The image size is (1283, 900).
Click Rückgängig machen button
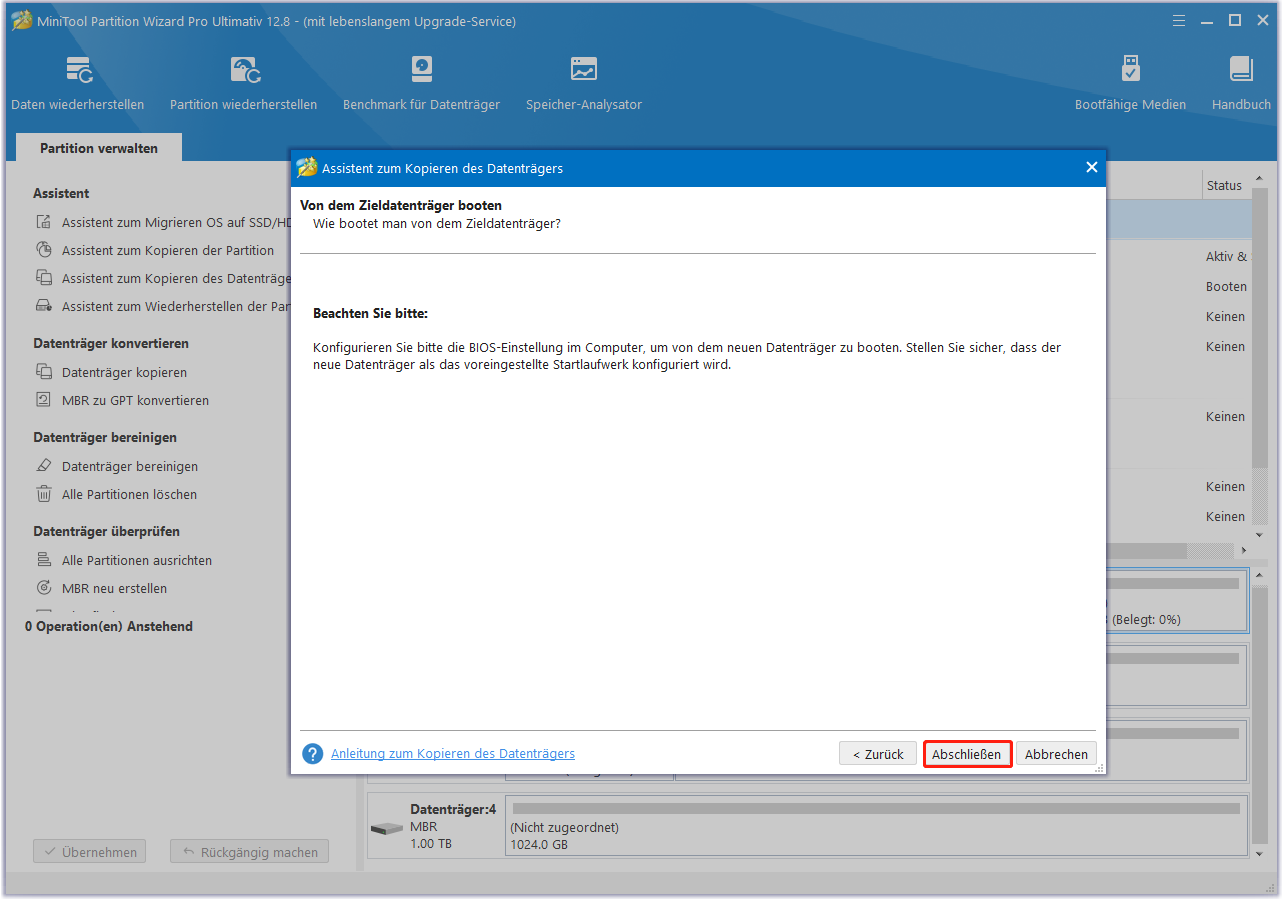[x=250, y=852]
